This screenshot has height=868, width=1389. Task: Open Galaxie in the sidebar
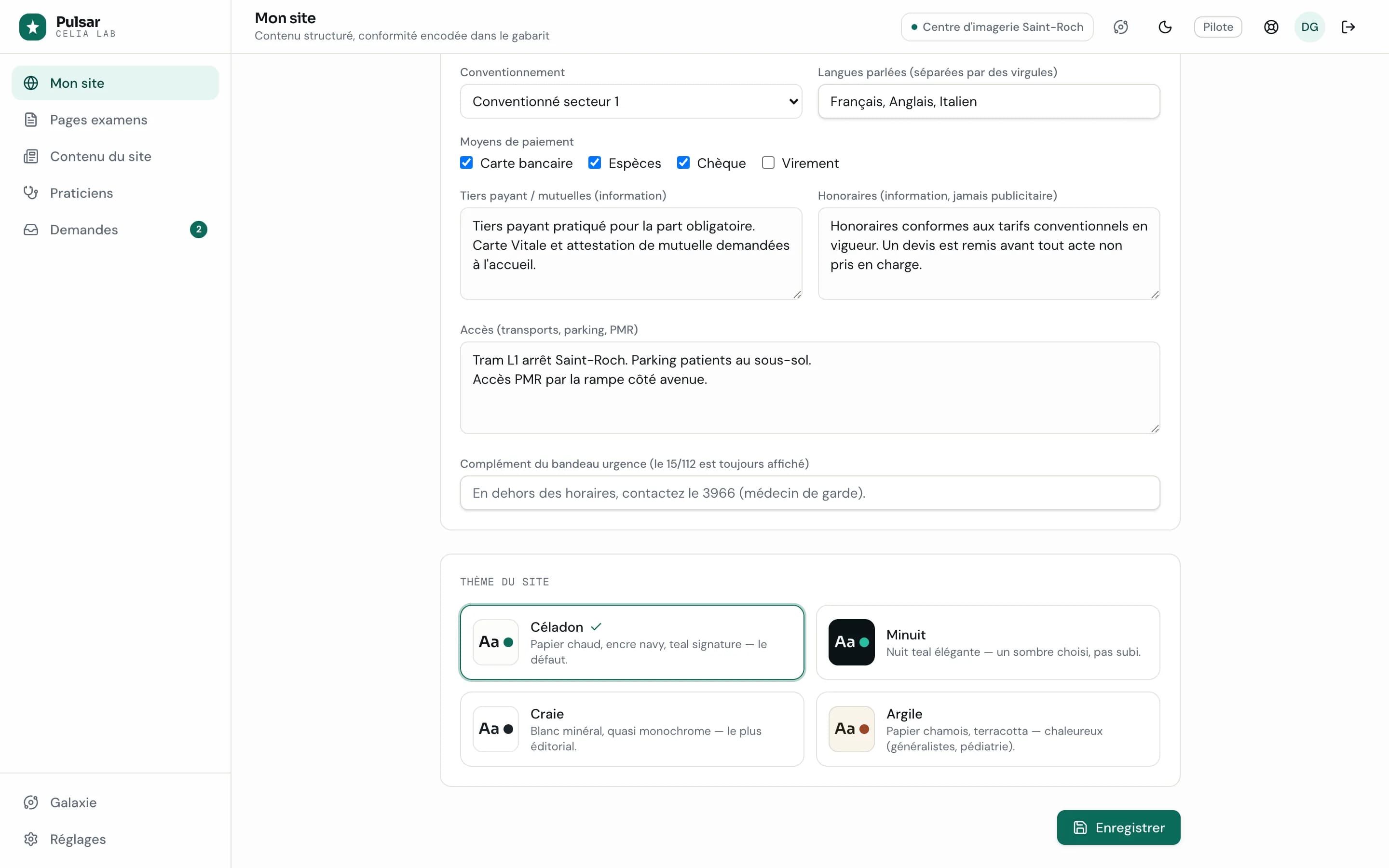tap(115, 802)
